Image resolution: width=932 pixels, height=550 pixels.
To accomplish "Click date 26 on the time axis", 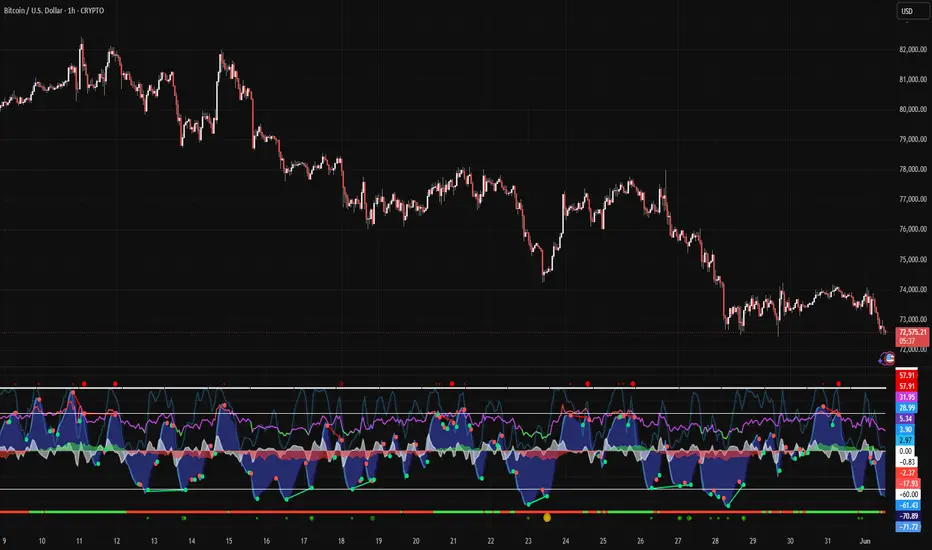I will (x=641, y=541).
